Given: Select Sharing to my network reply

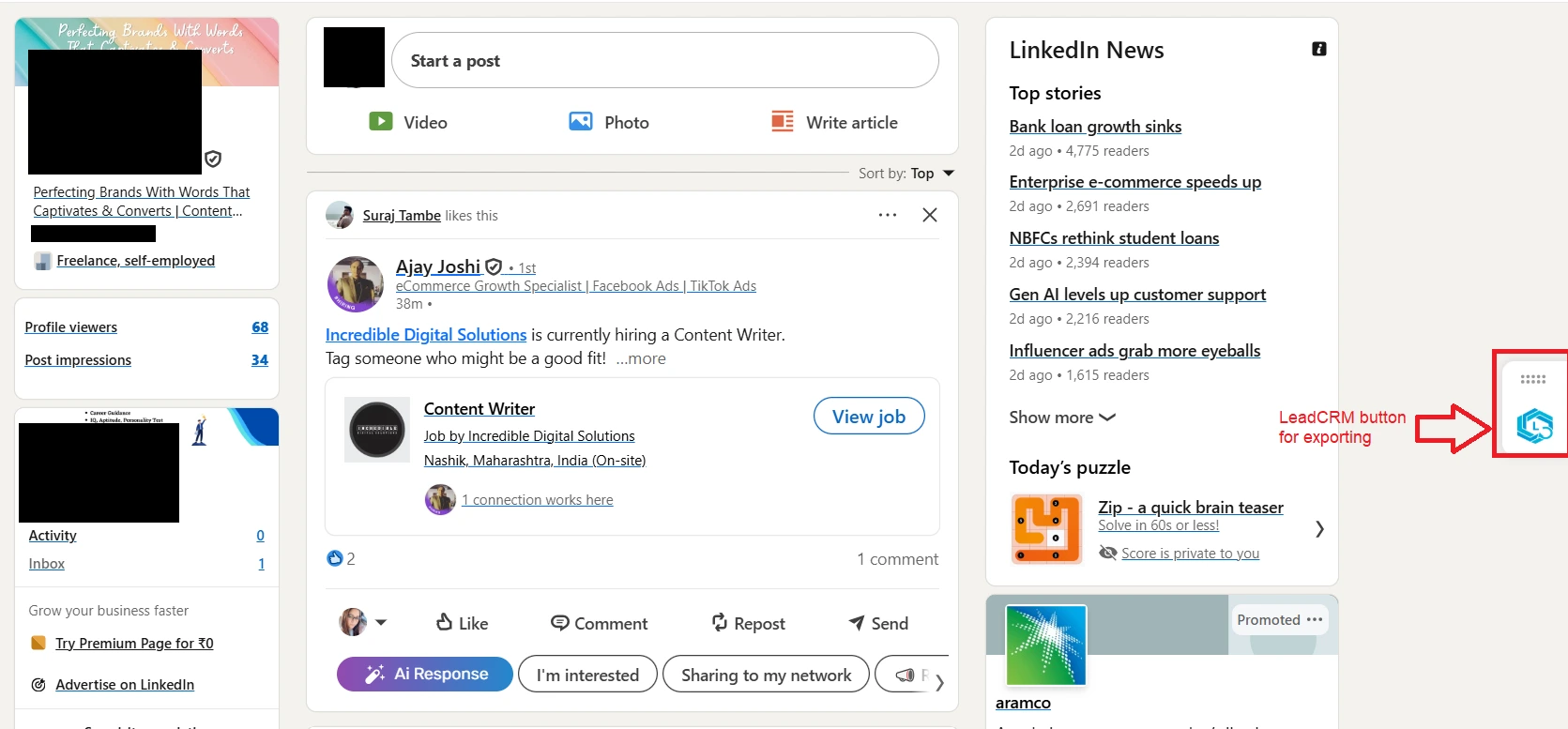Looking at the screenshot, I should [x=766, y=675].
